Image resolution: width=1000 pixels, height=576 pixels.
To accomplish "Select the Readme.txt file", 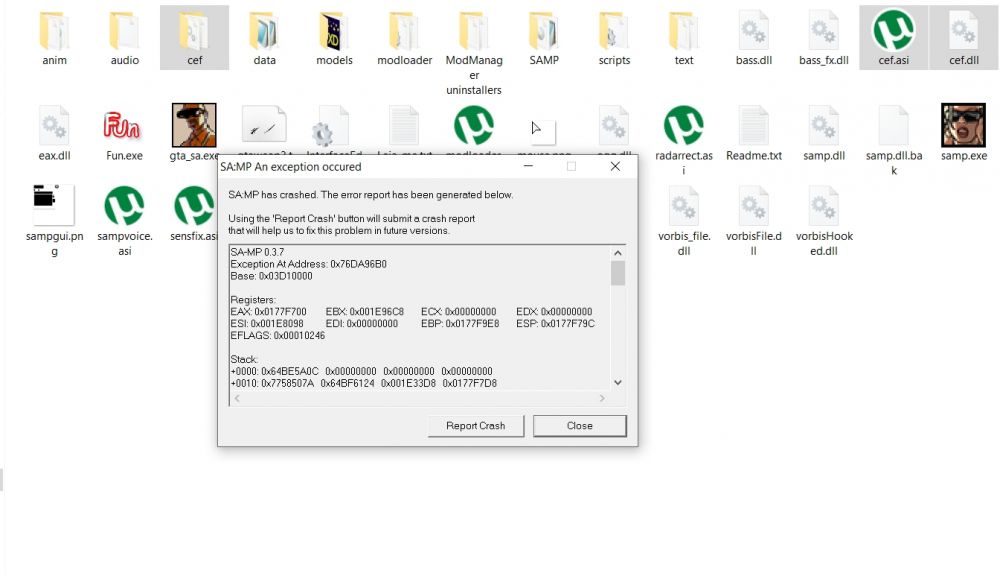I will pos(754,133).
